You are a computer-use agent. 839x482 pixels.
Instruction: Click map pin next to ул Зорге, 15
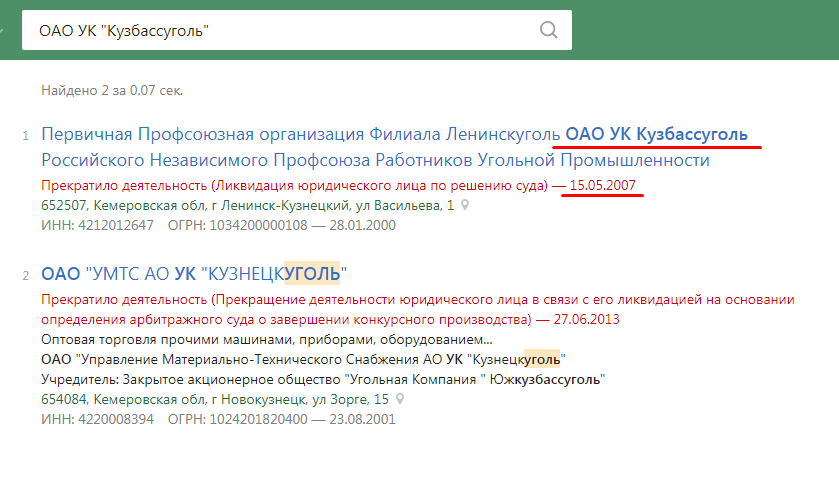coord(400,399)
